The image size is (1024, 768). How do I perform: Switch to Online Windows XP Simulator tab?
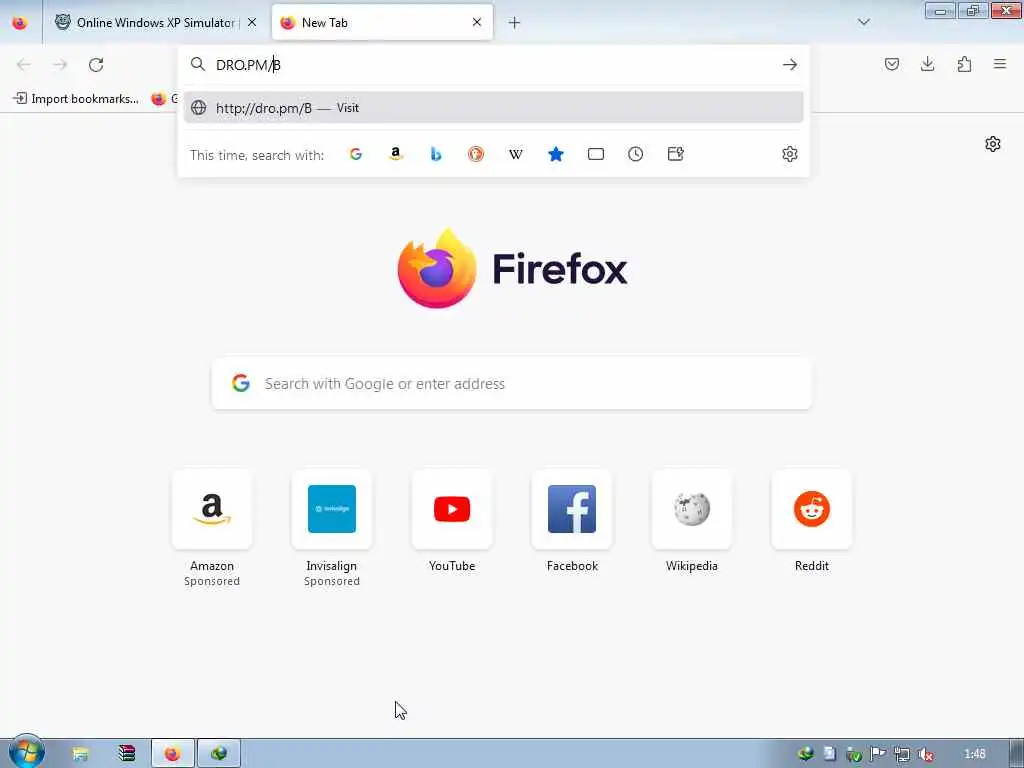(x=155, y=23)
